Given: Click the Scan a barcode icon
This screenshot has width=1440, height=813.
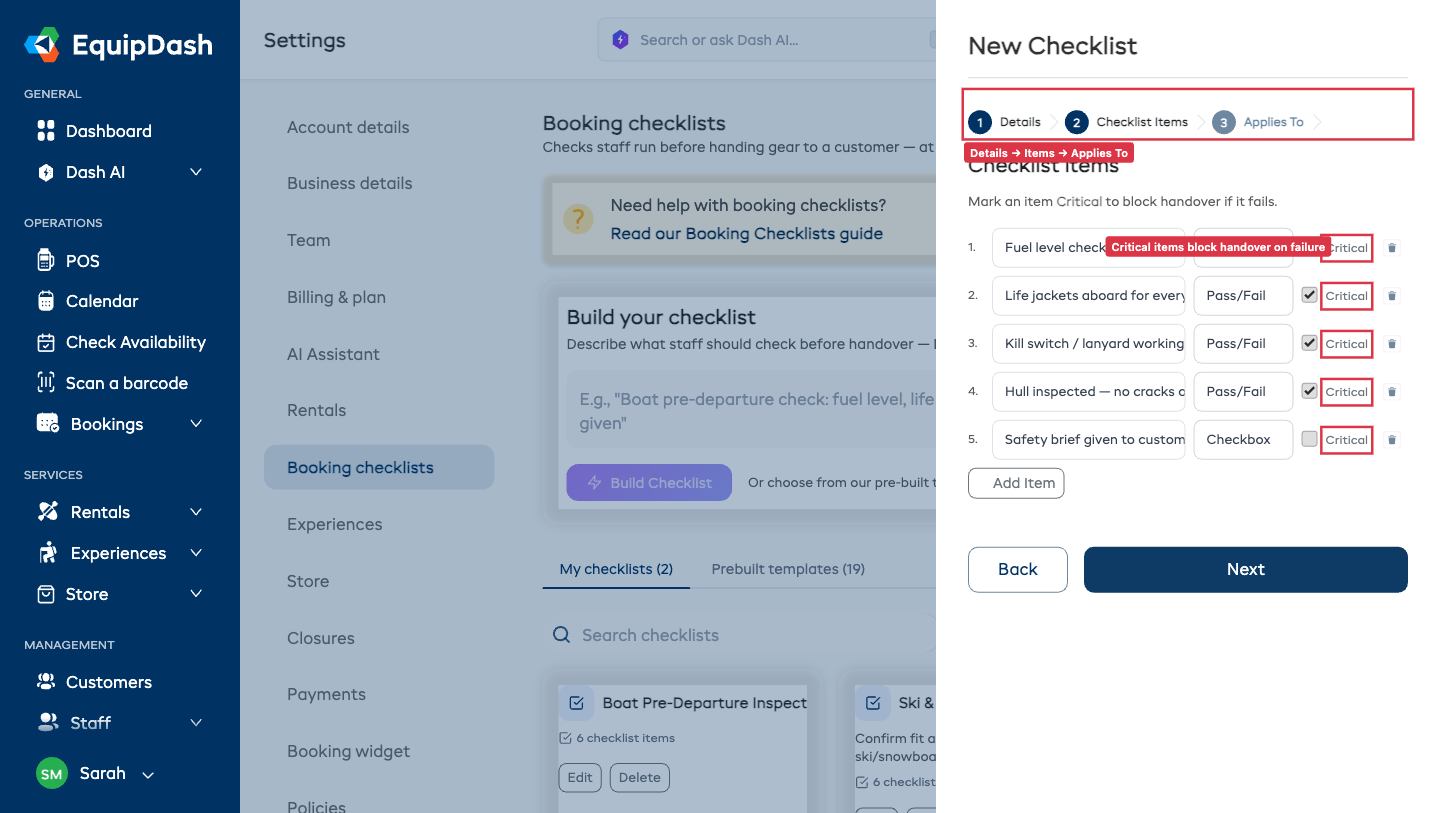Looking at the screenshot, I should click(x=45, y=383).
